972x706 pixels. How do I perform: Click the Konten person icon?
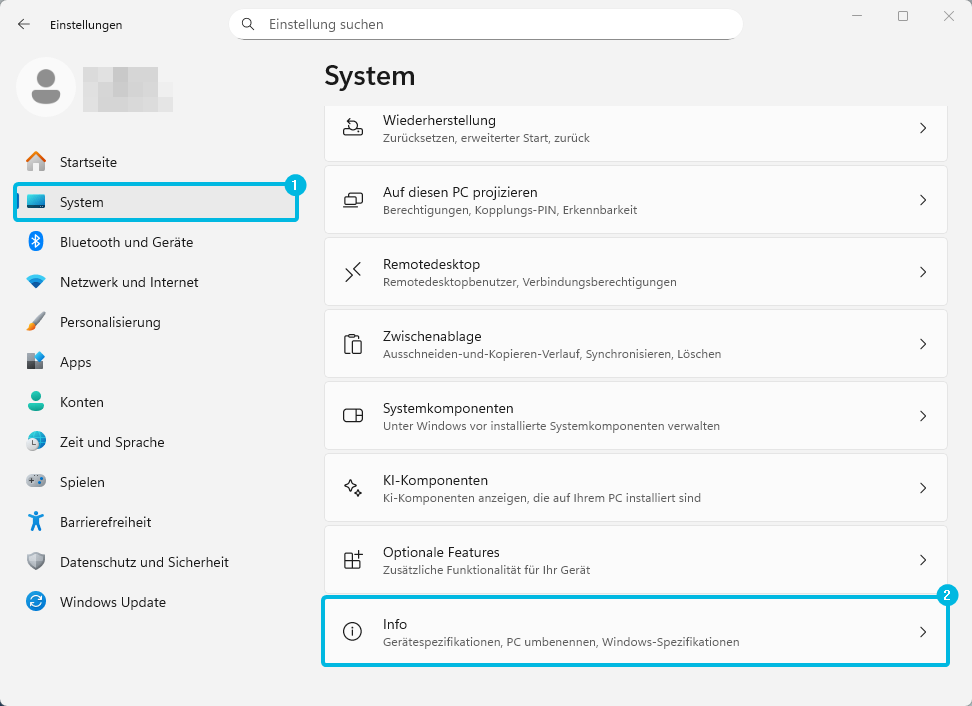(x=36, y=401)
